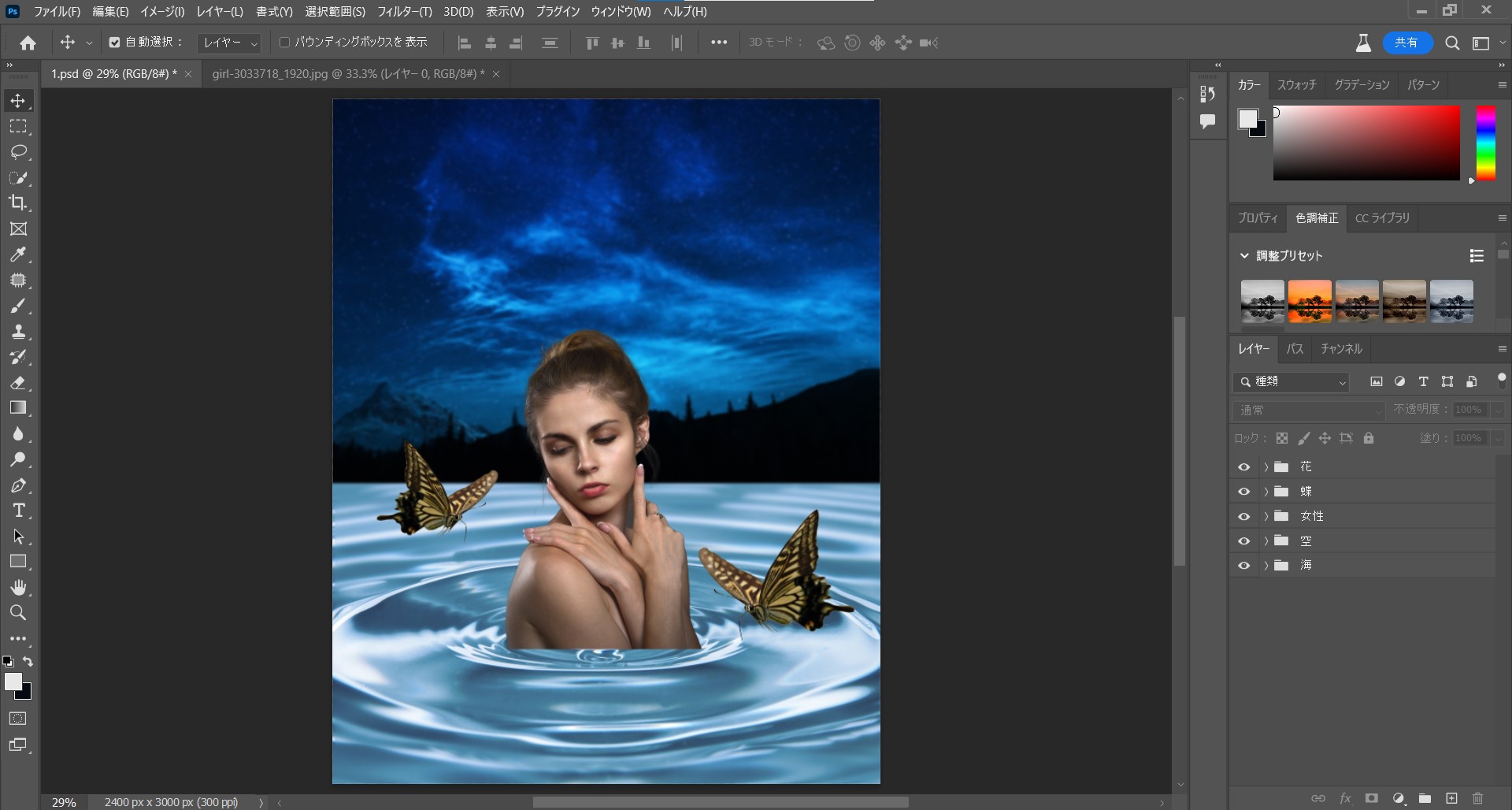Expand the 女性 group folder
1512x810 pixels.
[x=1266, y=517]
